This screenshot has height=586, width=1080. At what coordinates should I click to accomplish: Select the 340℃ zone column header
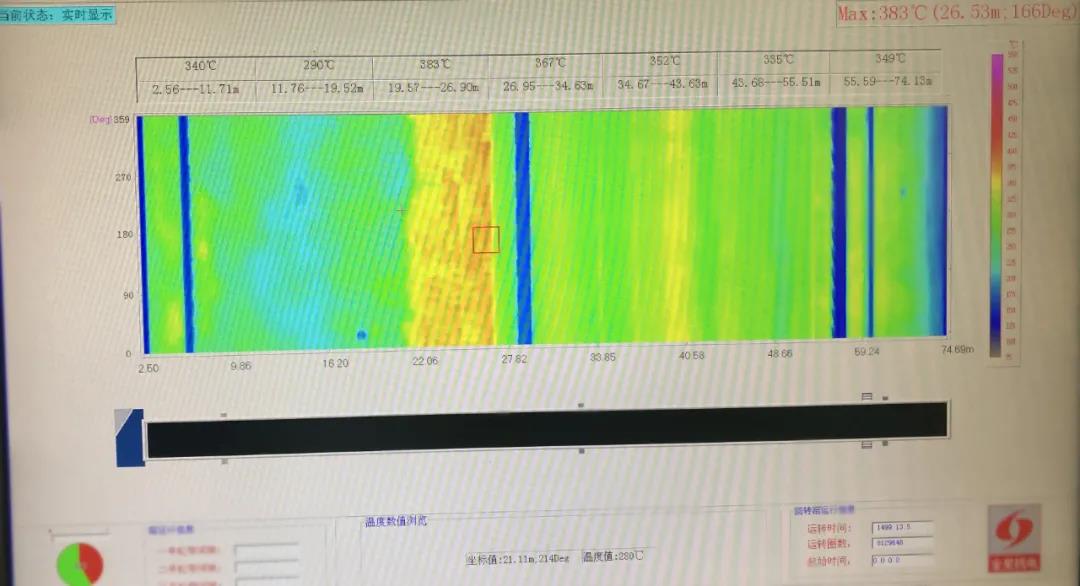[x=197, y=66]
